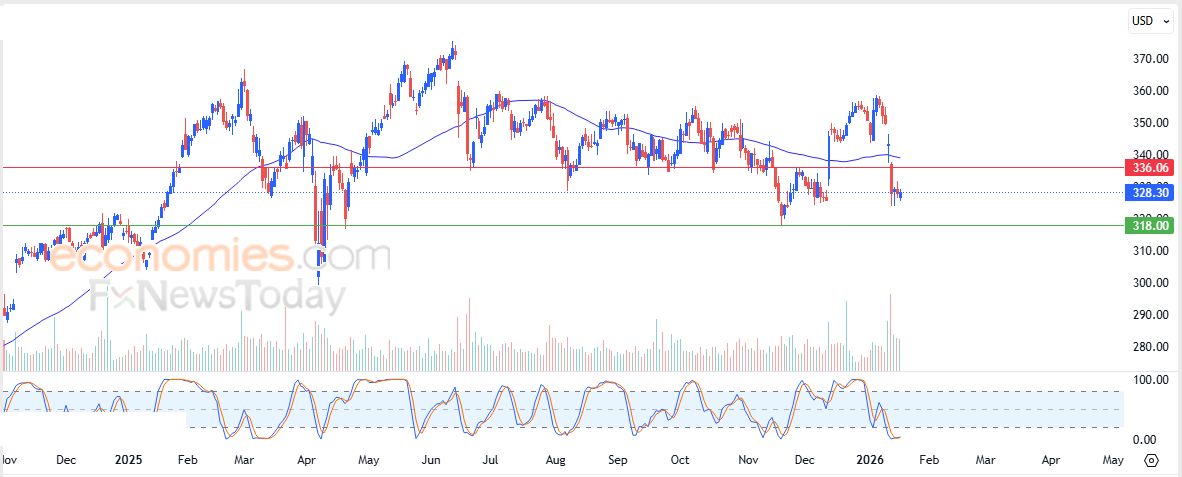Click the 0.00 oscillator scale label

1145,440
